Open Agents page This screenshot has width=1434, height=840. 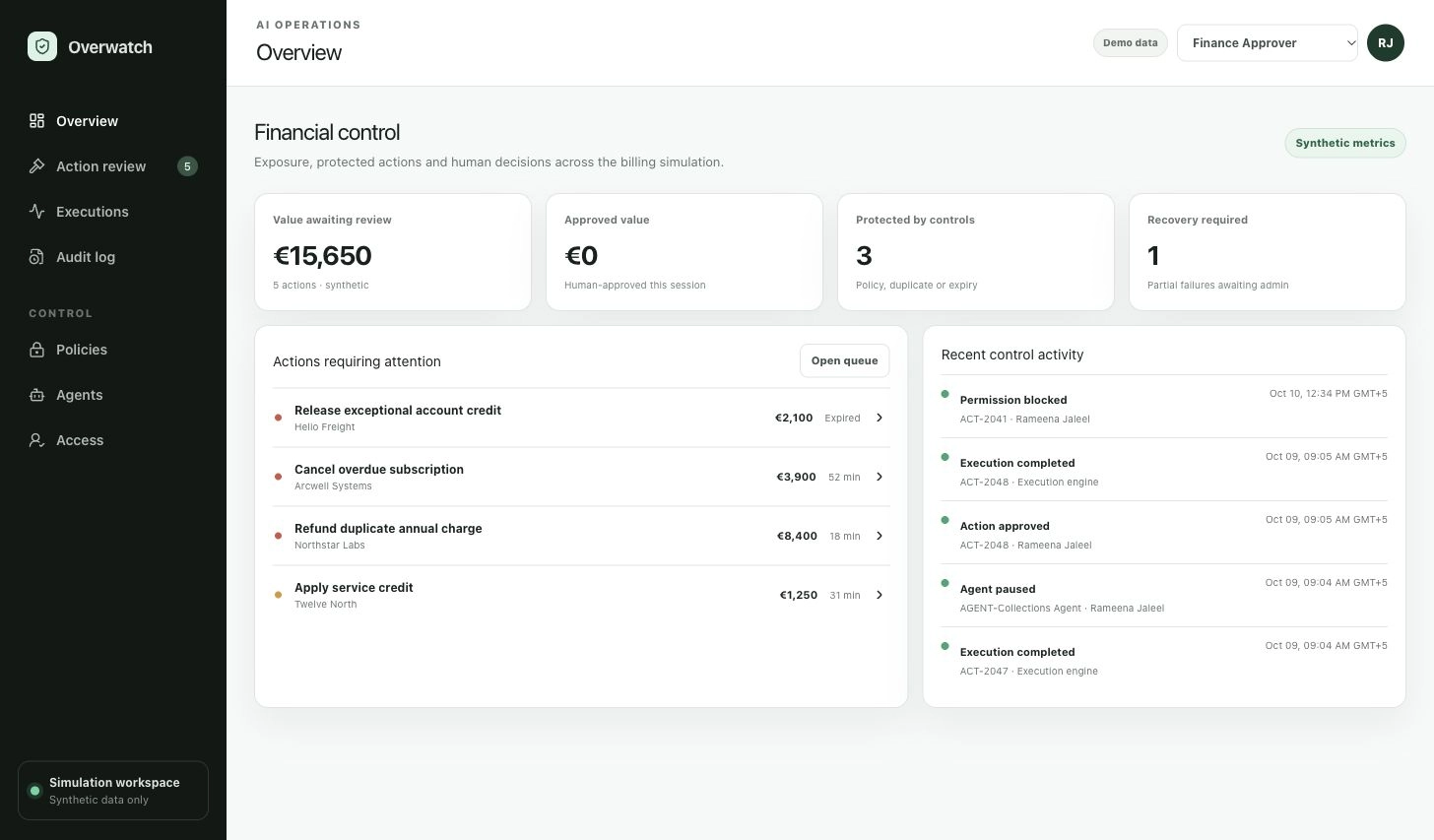(x=113, y=395)
